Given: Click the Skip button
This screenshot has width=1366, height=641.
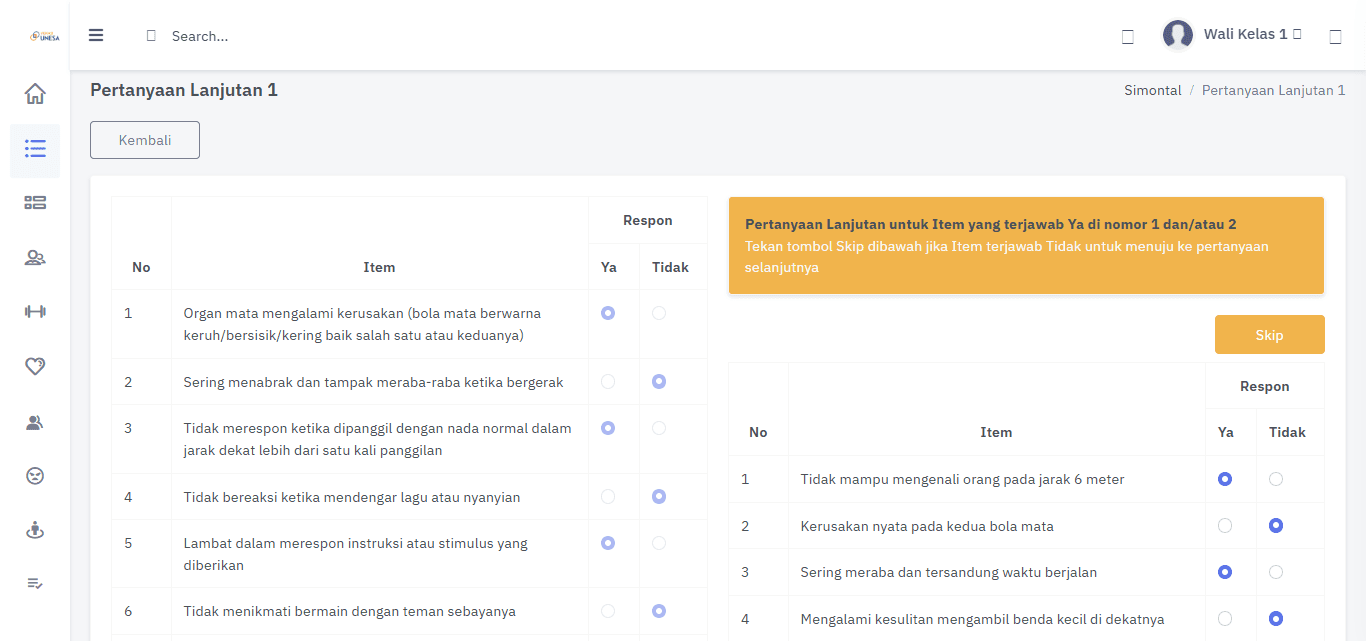Looking at the screenshot, I should point(1269,335).
